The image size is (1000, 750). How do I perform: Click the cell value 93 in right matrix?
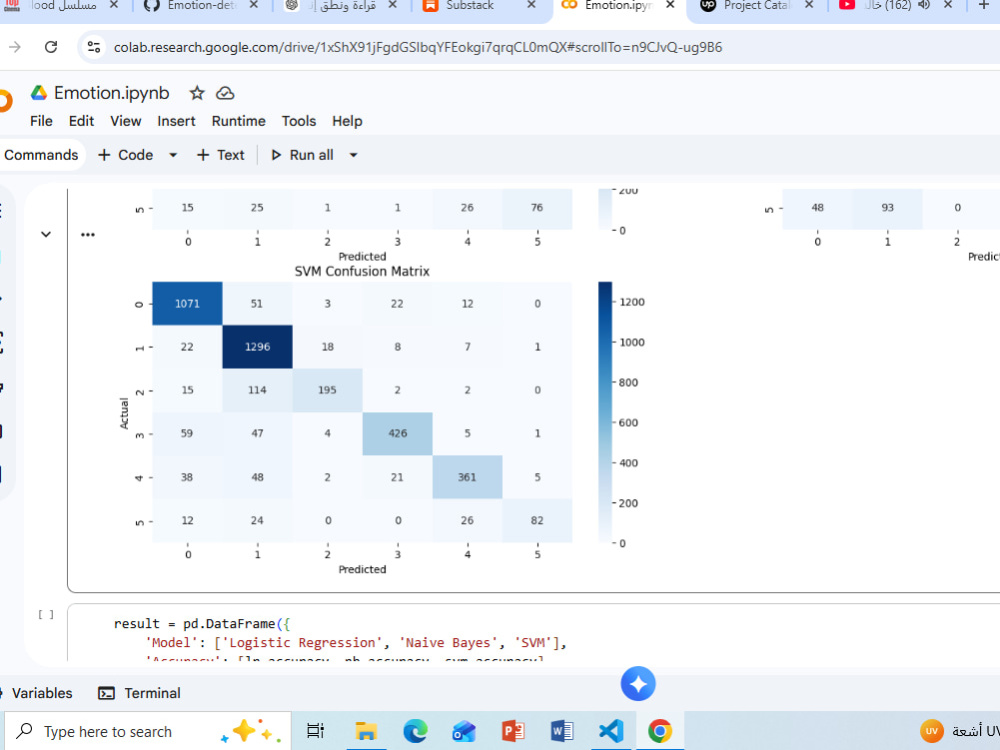pos(887,208)
